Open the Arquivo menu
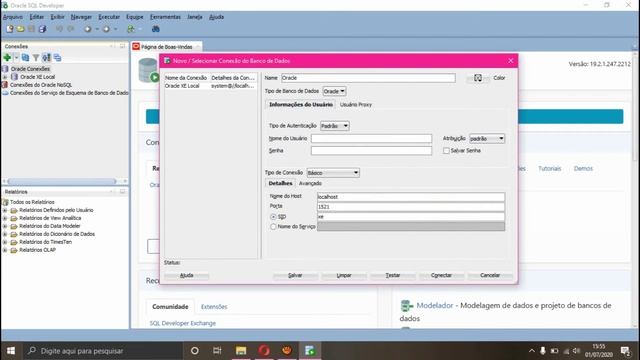Image resolution: width=640 pixels, height=360 pixels. click(13, 17)
